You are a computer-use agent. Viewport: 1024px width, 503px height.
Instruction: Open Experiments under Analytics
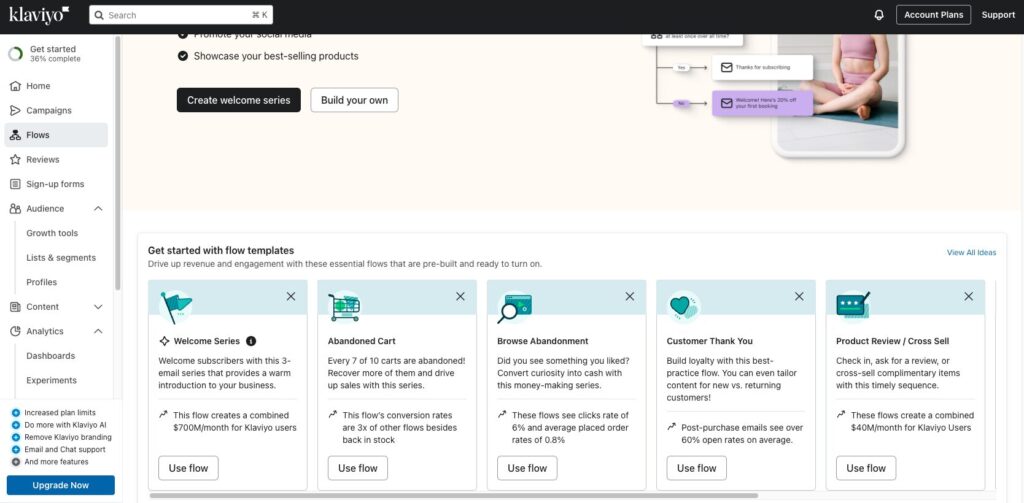51,380
